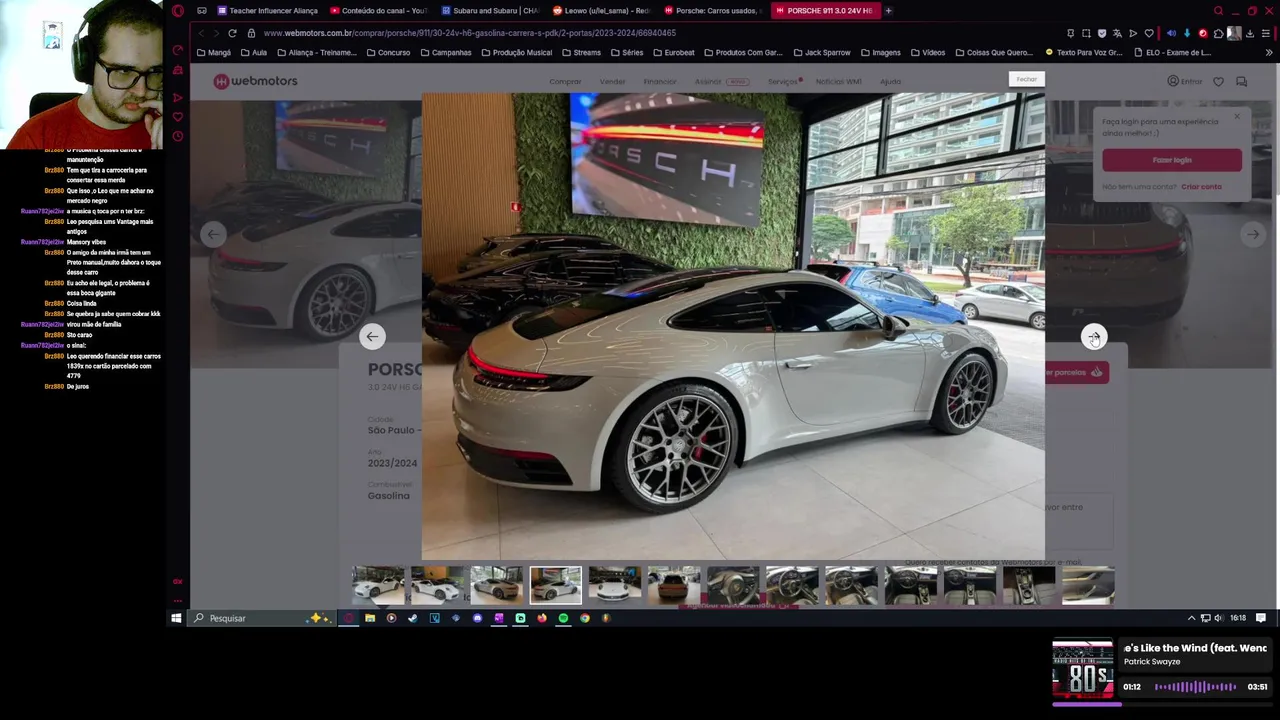Select the fifth thumbnail showing rear view

(614, 585)
